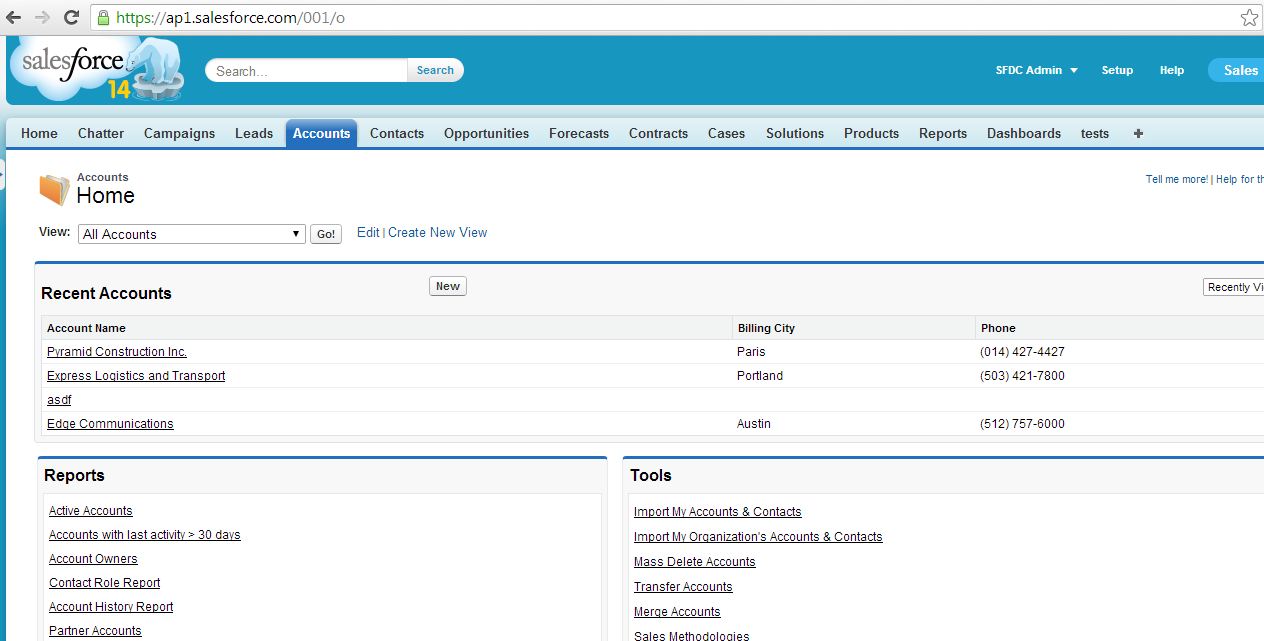Click Import My Accounts & Contacts
This screenshot has width=1264, height=641.
click(x=718, y=512)
